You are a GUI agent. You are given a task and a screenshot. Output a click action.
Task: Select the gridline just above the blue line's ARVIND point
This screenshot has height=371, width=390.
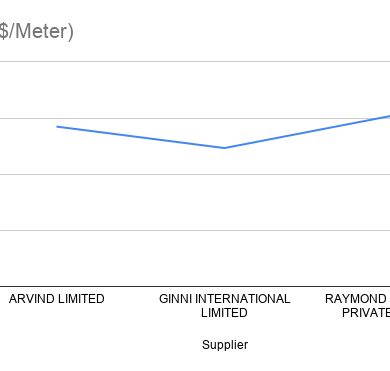(x=195, y=118)
